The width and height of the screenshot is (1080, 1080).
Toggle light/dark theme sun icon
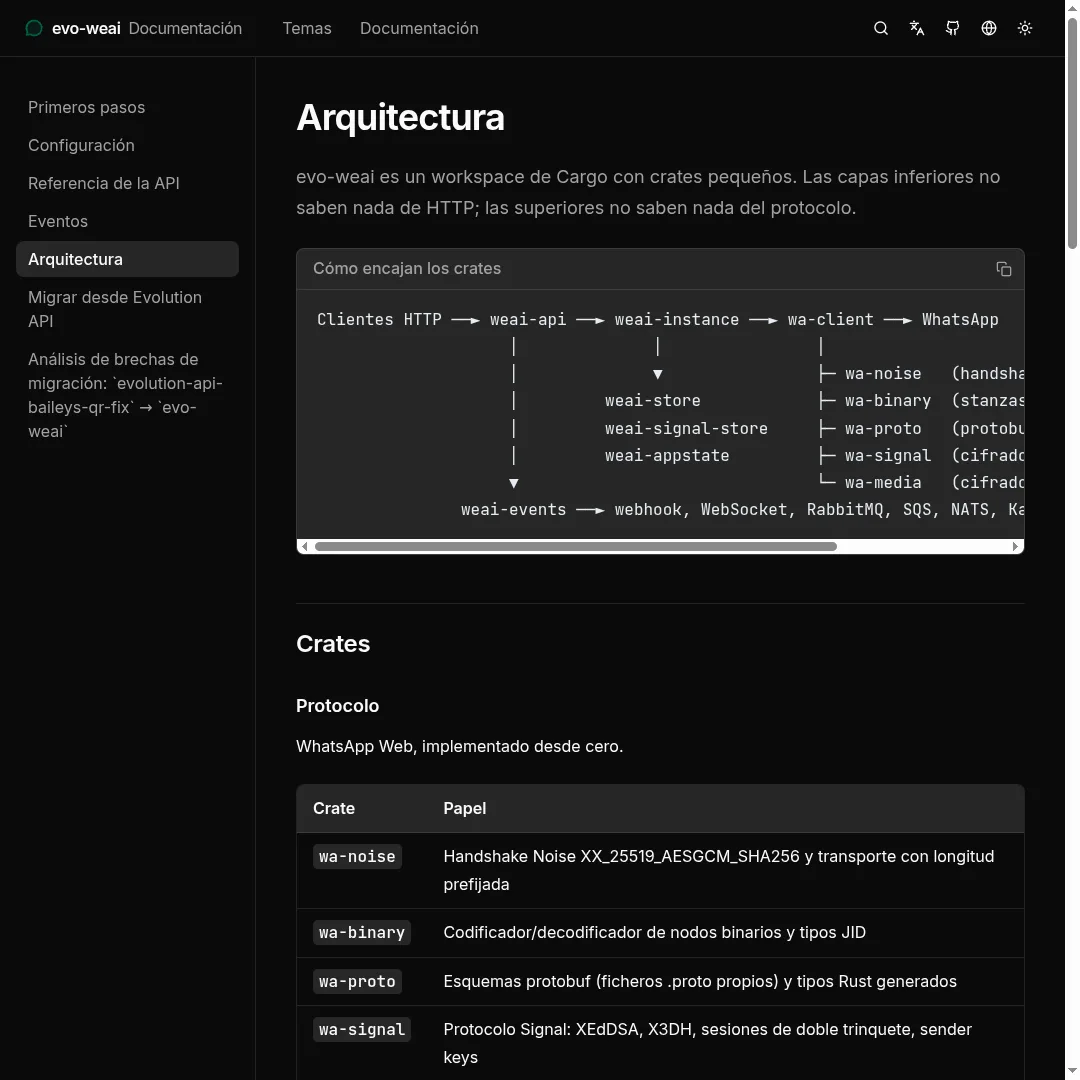pos(1025,28)
